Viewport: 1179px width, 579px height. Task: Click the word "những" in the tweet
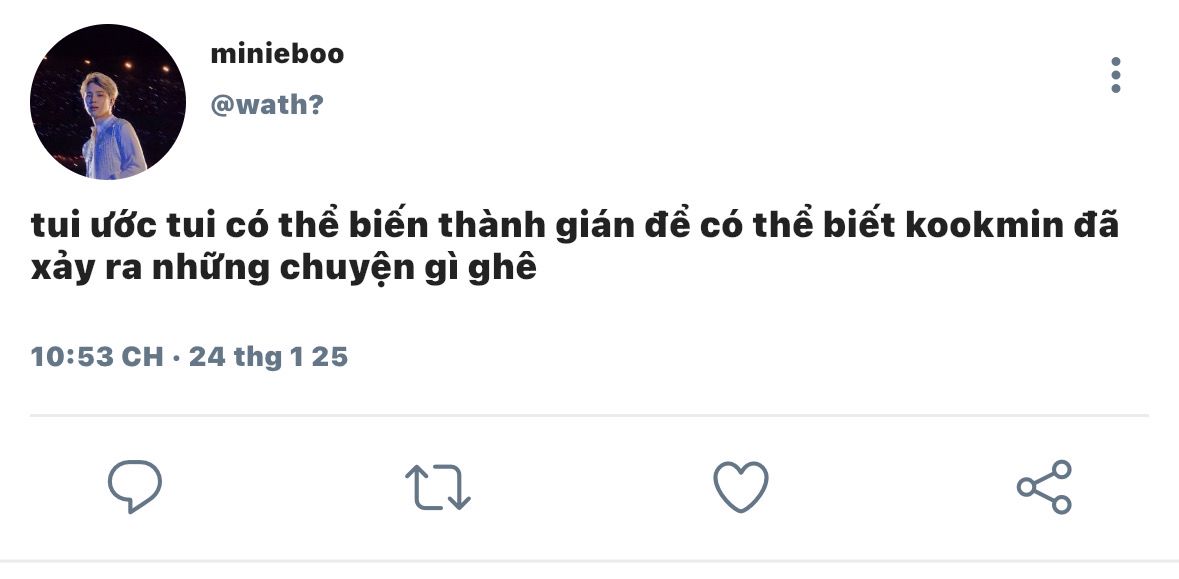211,270
